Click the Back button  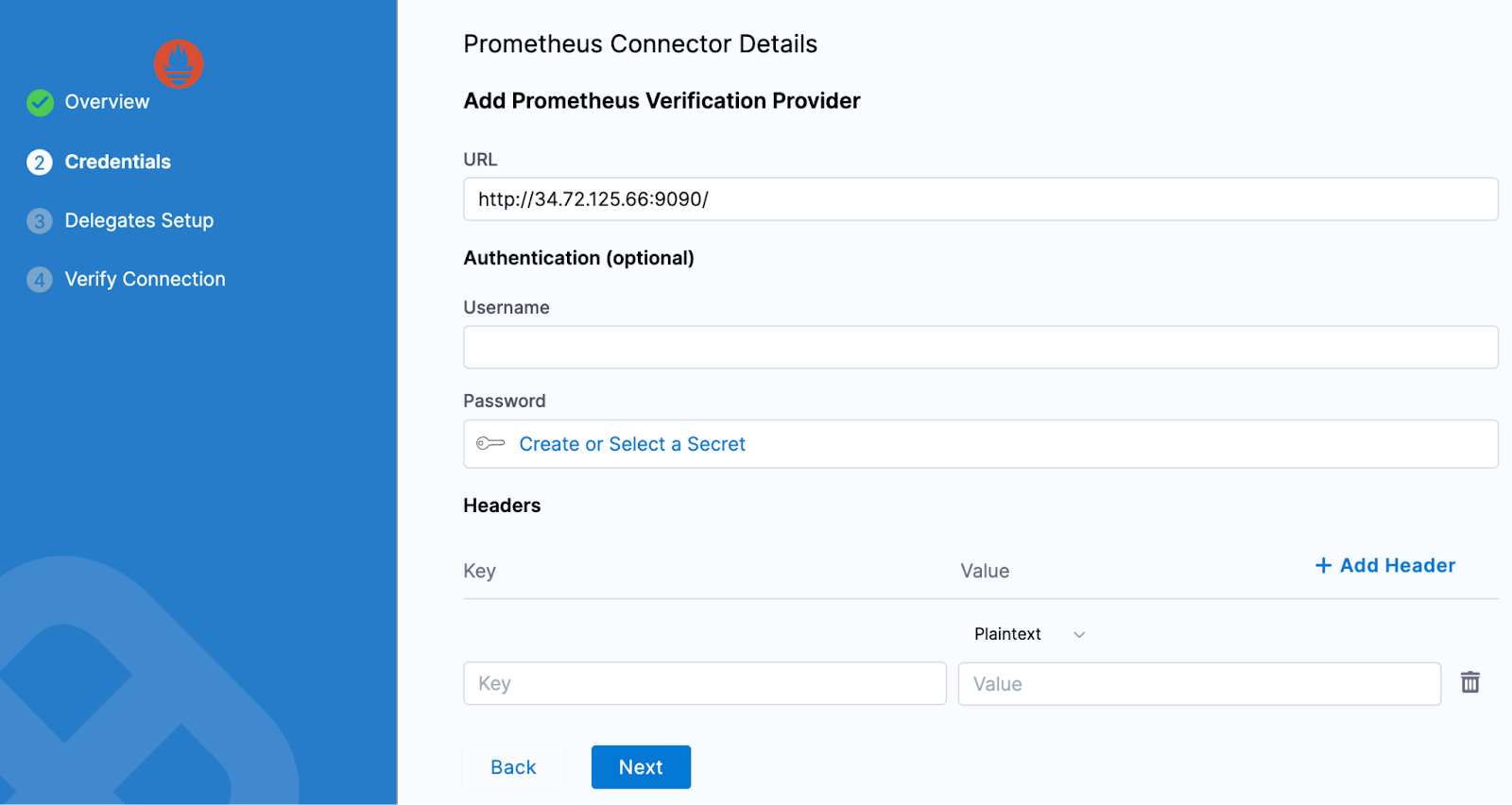tap(513, 767)
